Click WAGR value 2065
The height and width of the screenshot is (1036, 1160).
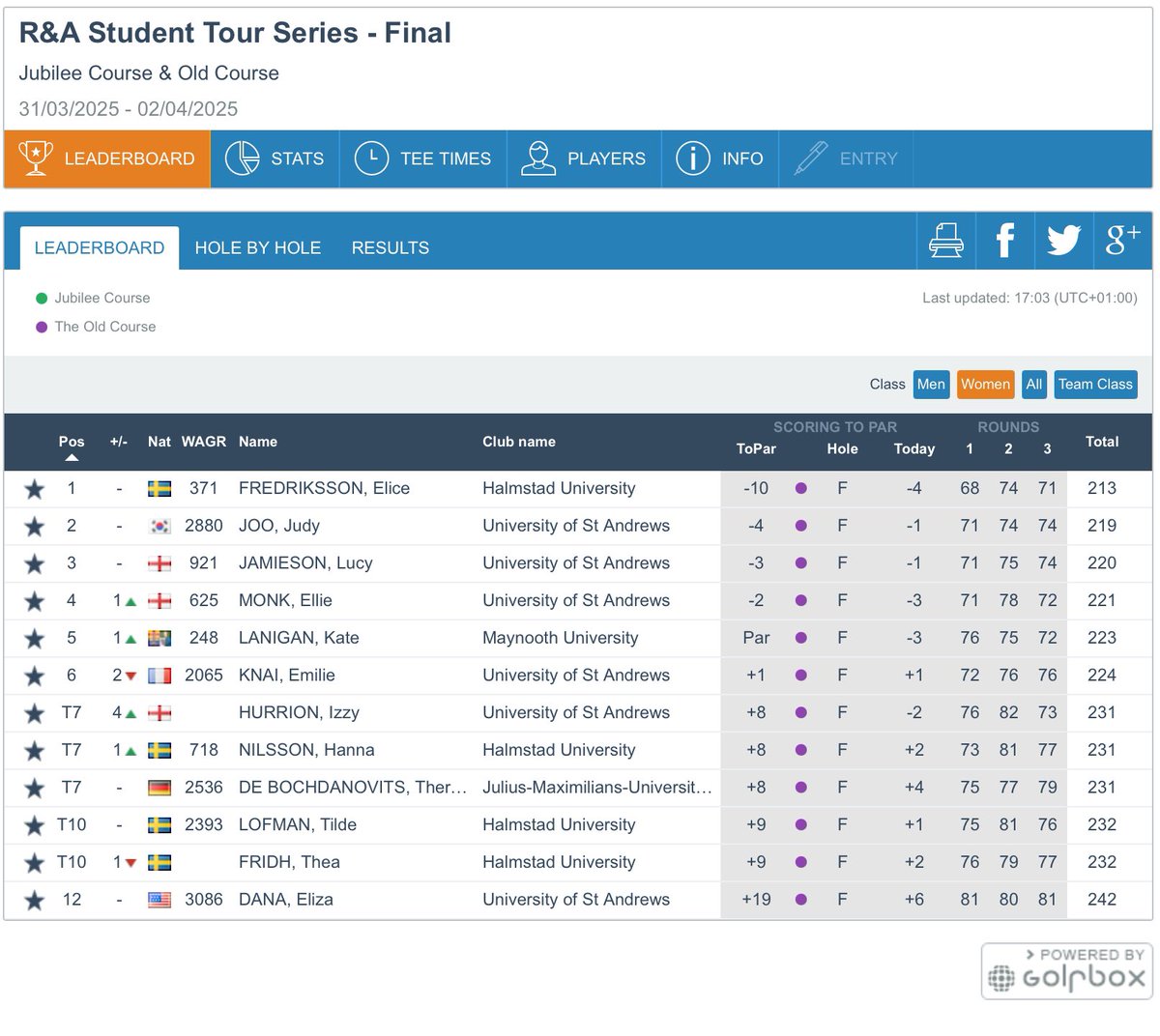[x=204, y=676]
